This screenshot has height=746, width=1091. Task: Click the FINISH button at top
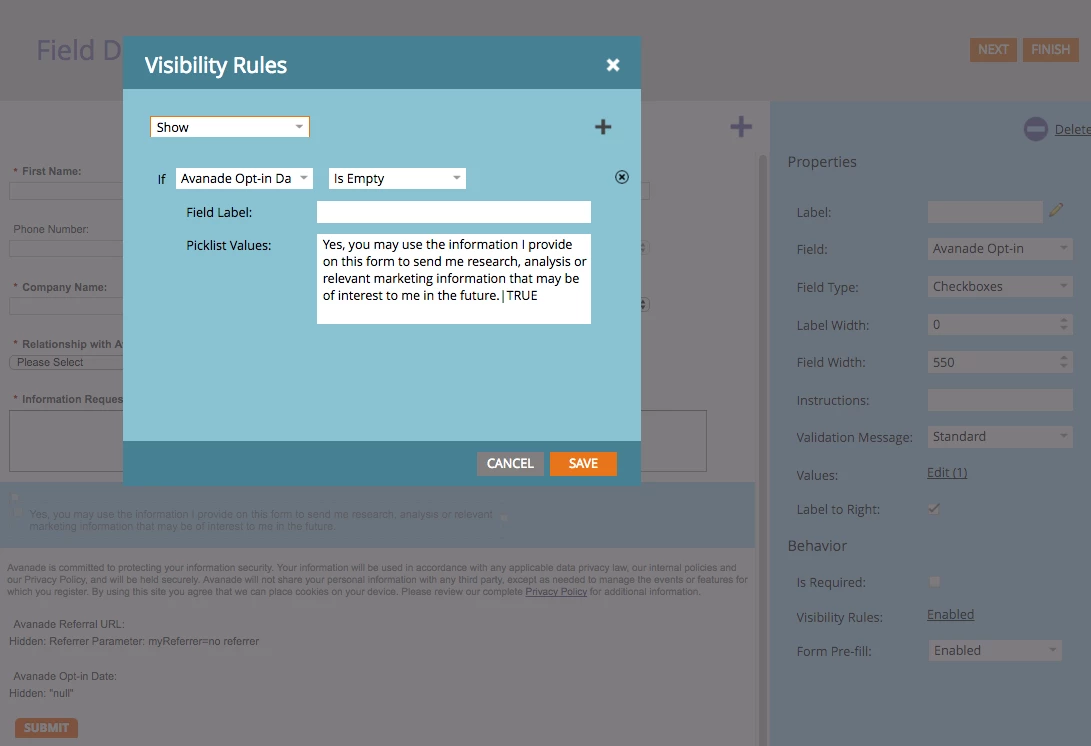point(1051,49)
